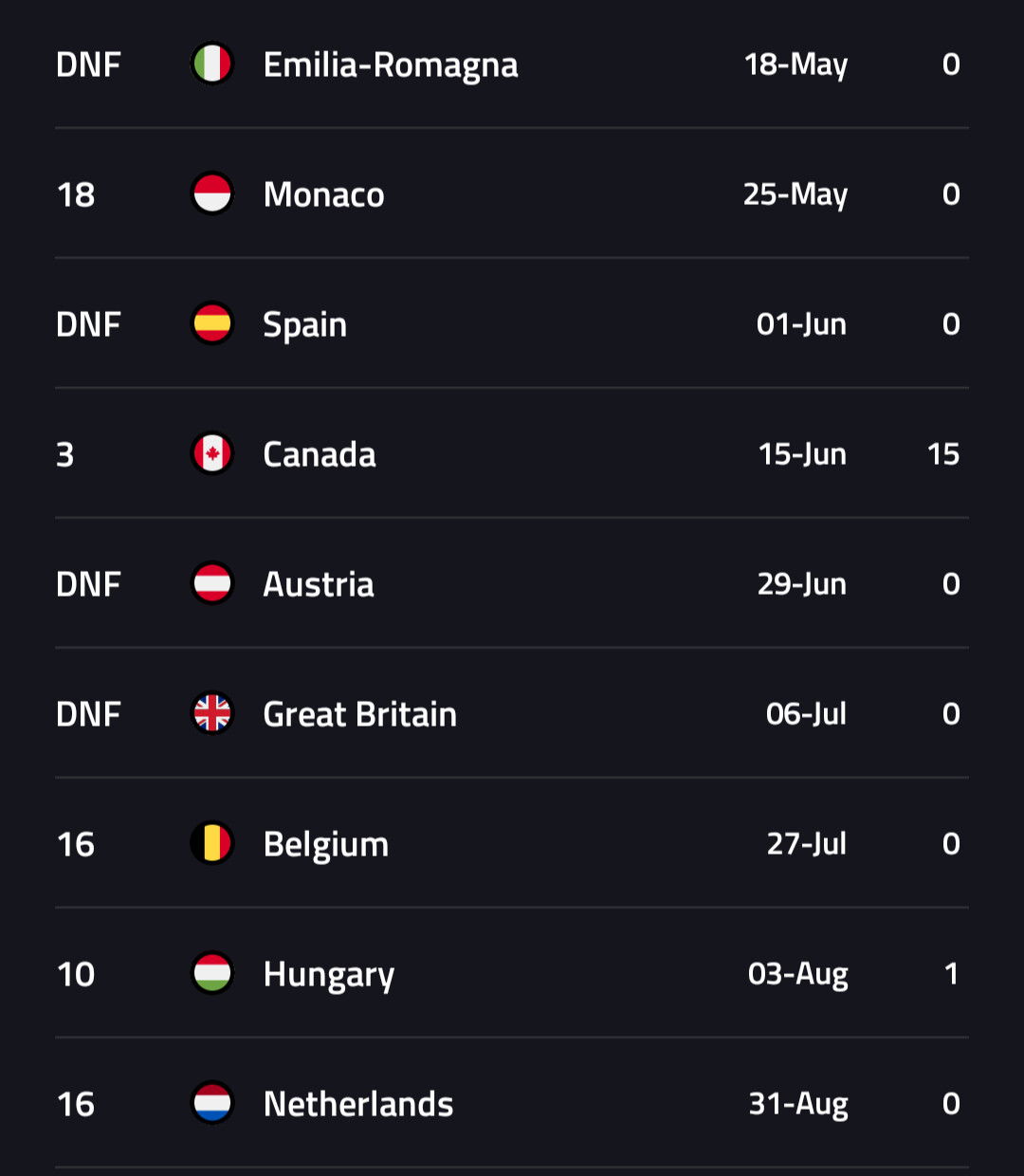Click the Monaco flag icon

(x=212, y=194)
